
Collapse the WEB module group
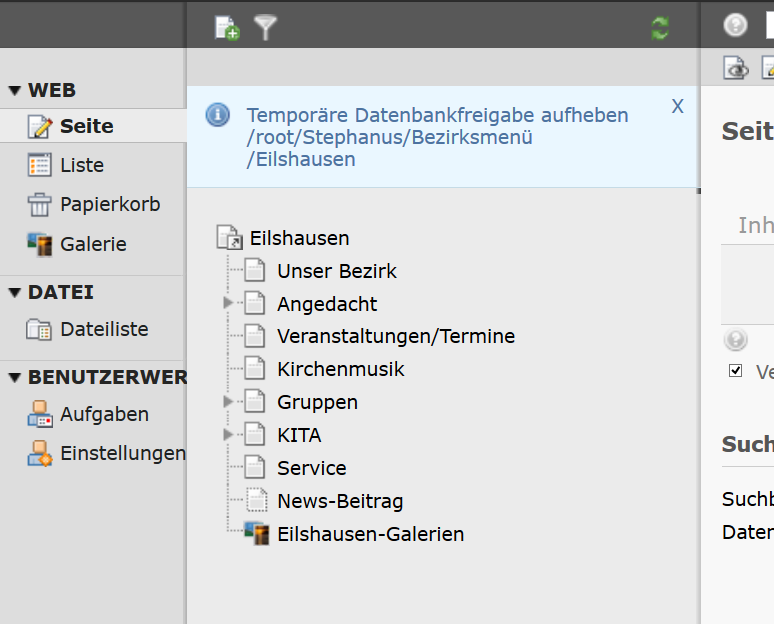pos(15,90)
